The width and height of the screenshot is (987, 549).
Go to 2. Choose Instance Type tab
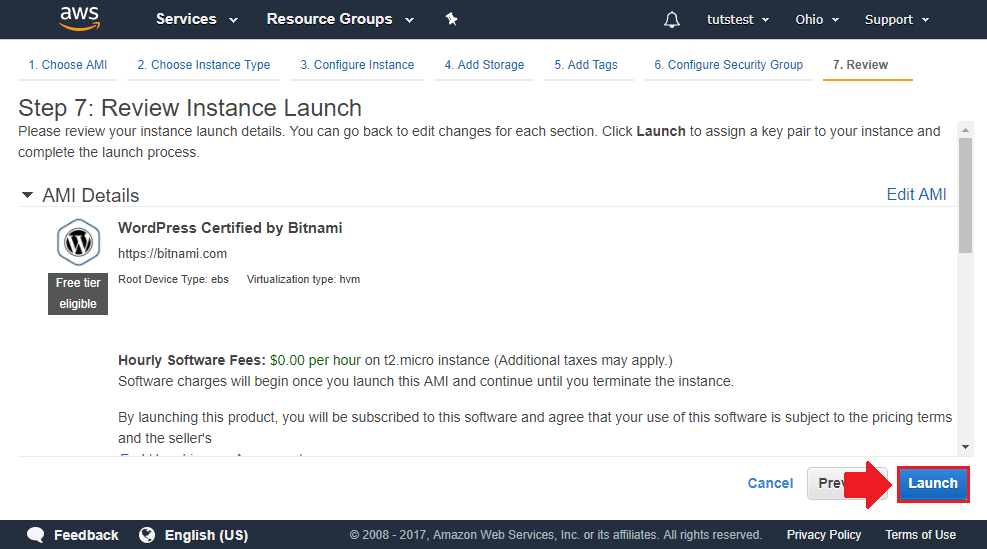click(x=203, y=65)
